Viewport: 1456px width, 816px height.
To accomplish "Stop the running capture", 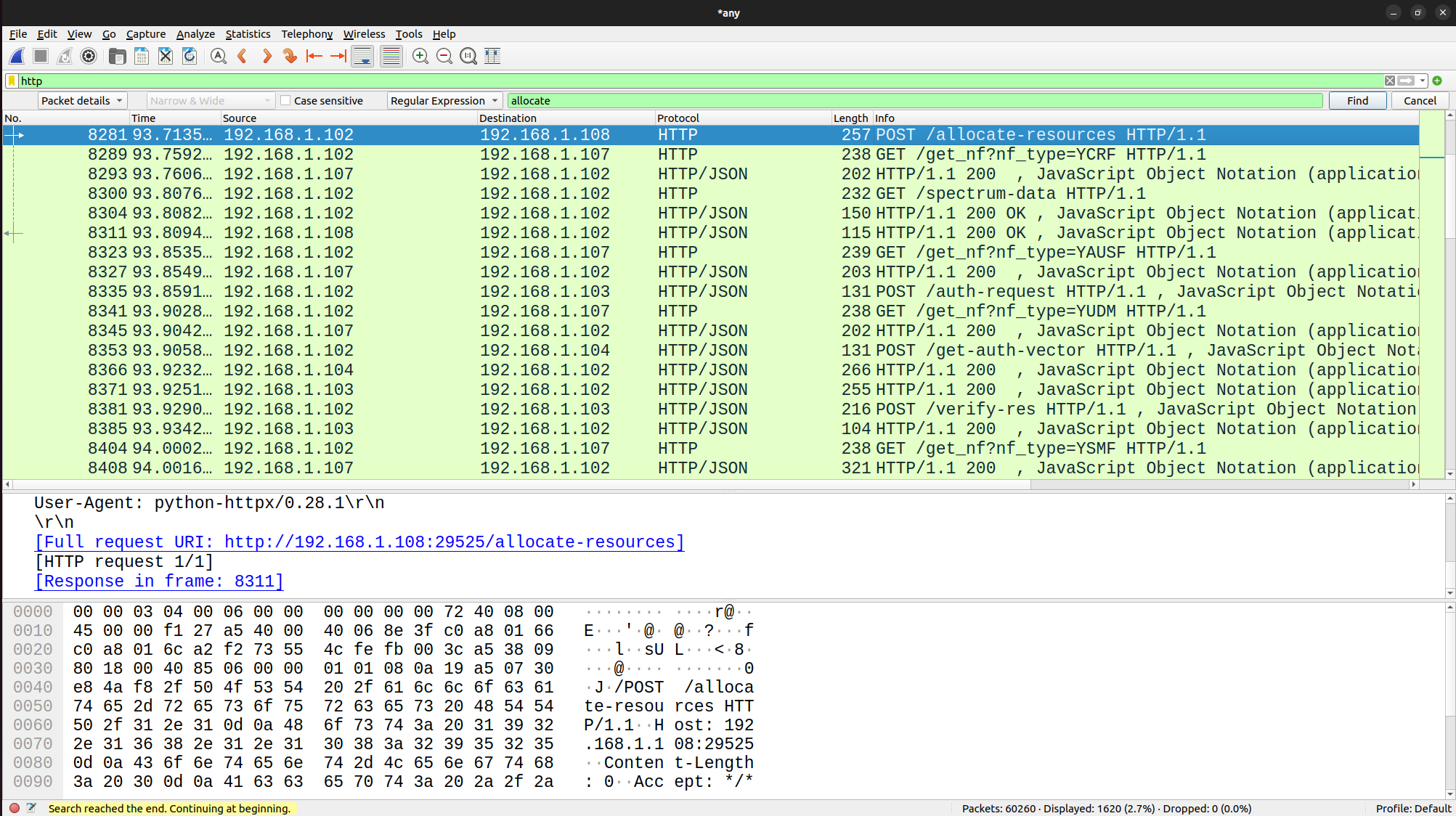I will (x=41, y=56).
